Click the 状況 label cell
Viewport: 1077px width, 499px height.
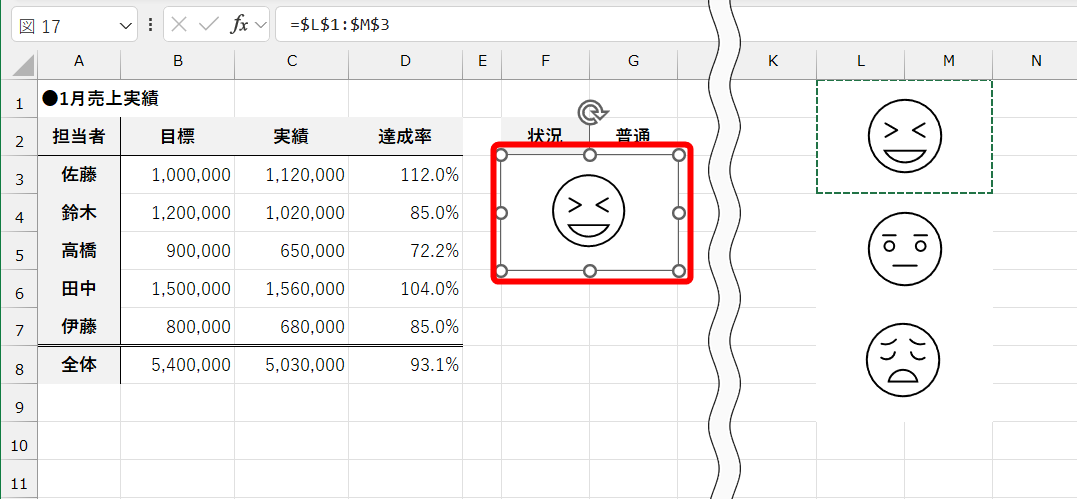coord(545,135)
